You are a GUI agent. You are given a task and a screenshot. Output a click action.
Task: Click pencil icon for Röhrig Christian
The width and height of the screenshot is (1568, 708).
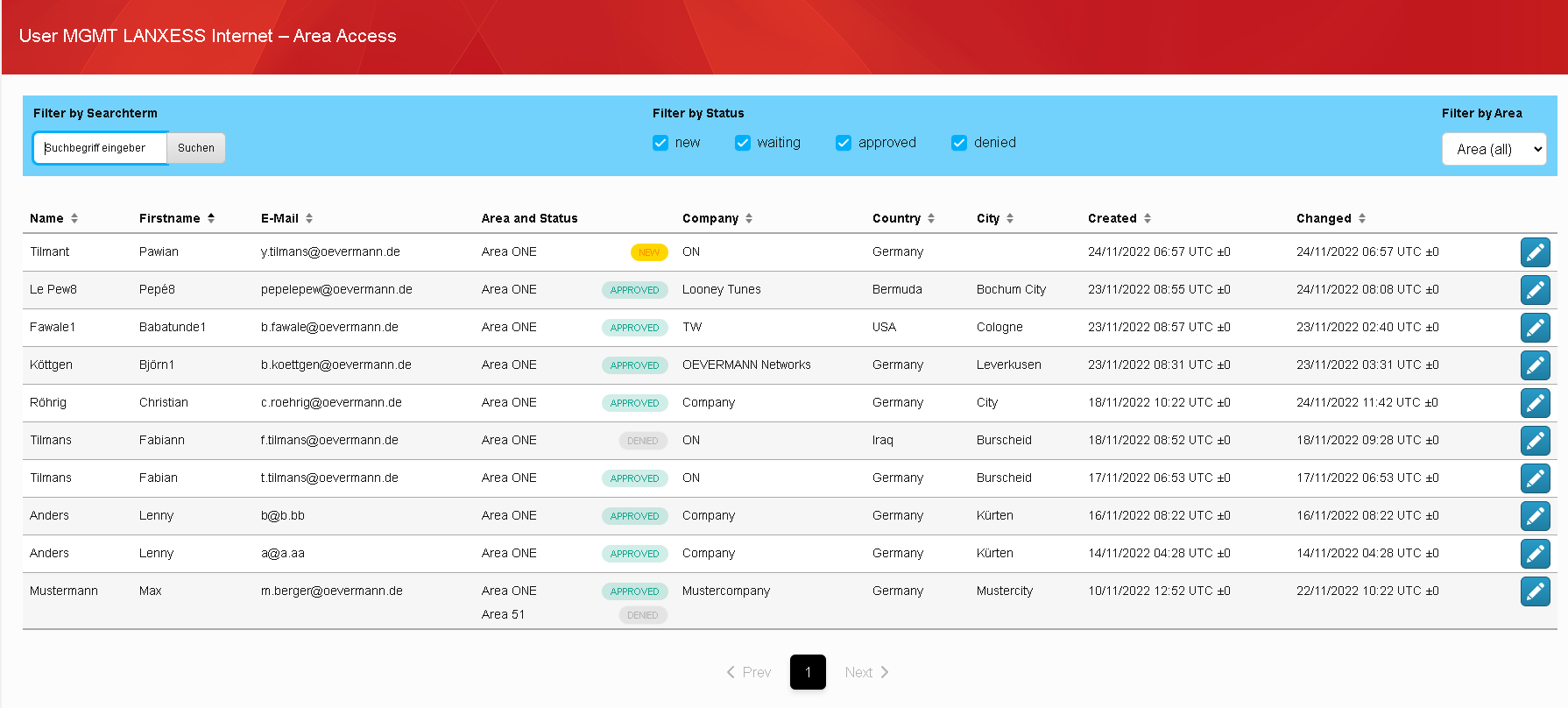tap(1535, 403)
